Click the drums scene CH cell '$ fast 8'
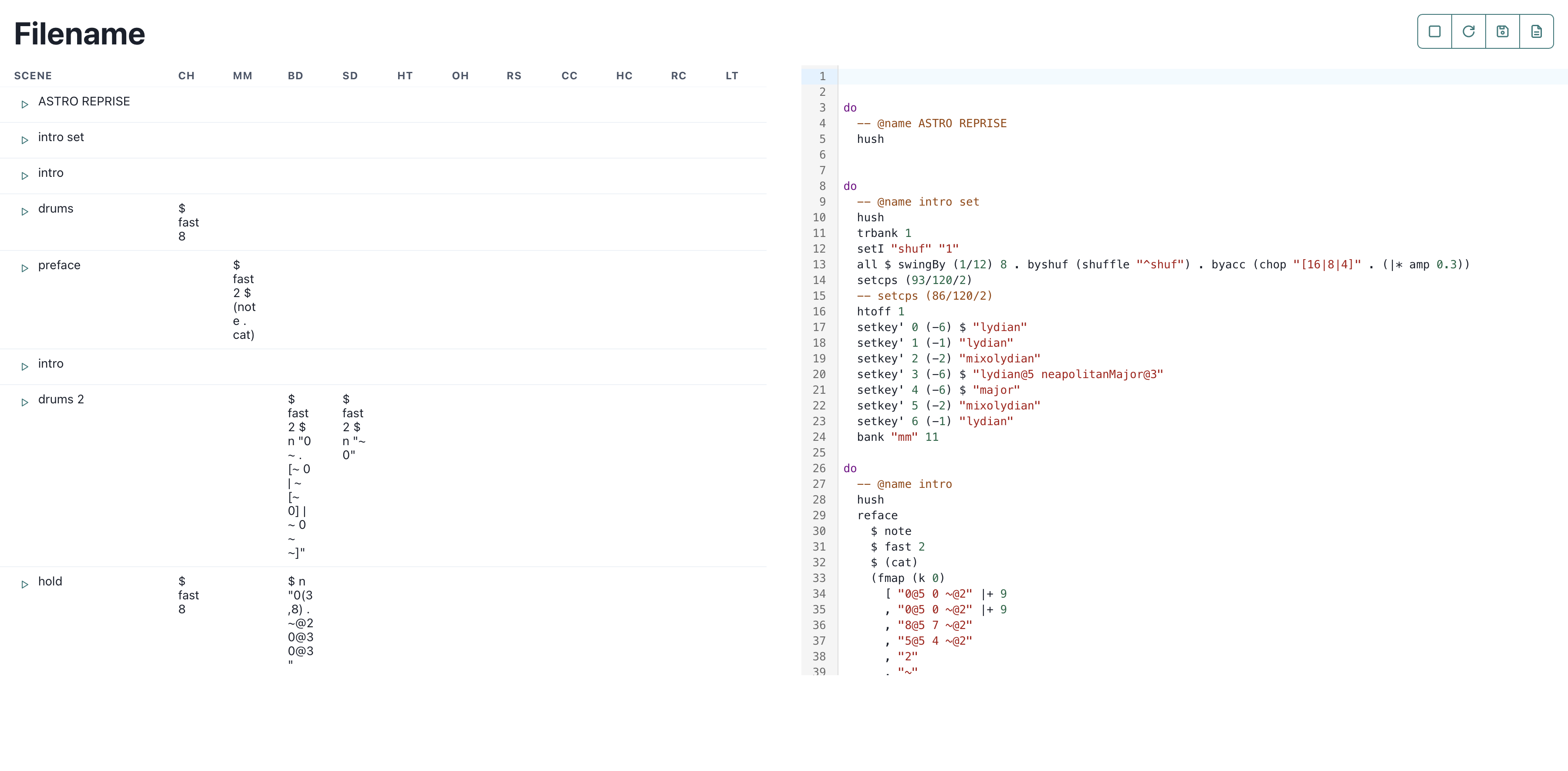 coord(188,223)
